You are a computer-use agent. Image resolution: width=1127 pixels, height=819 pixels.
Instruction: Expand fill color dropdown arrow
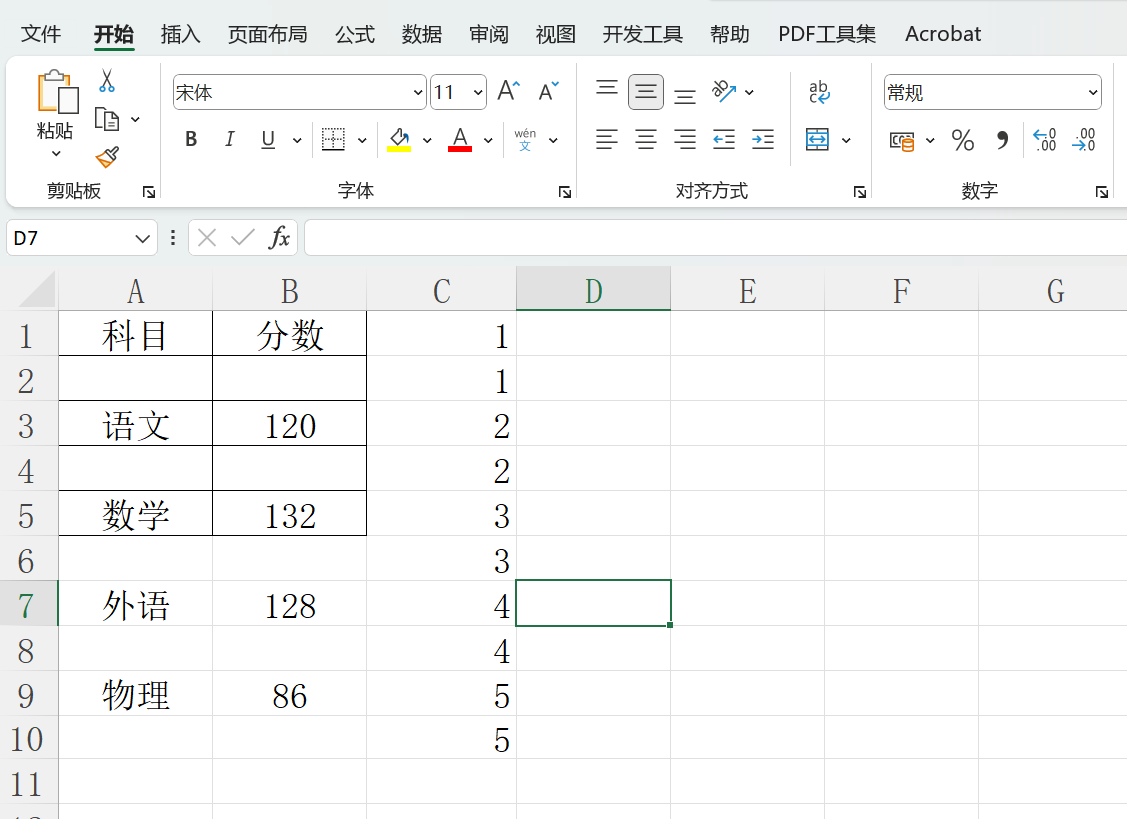[x=427, y=140]
